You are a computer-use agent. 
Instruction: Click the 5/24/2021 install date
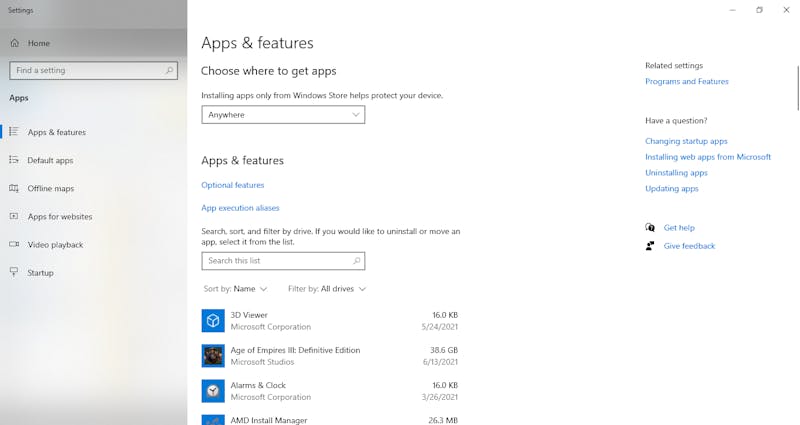click(x=440, y=327)
